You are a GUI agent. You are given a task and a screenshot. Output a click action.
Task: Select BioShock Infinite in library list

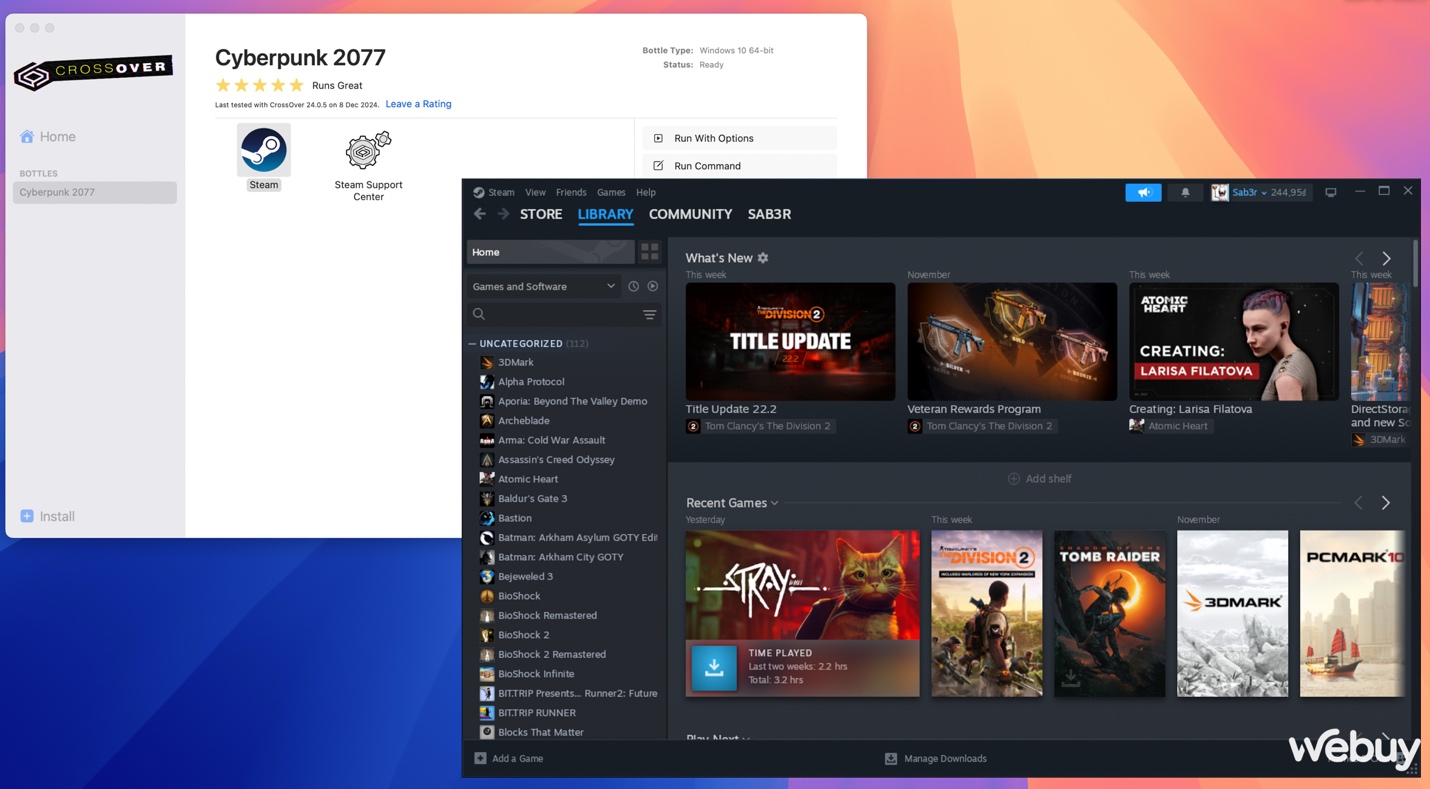[x=536, y=674]
